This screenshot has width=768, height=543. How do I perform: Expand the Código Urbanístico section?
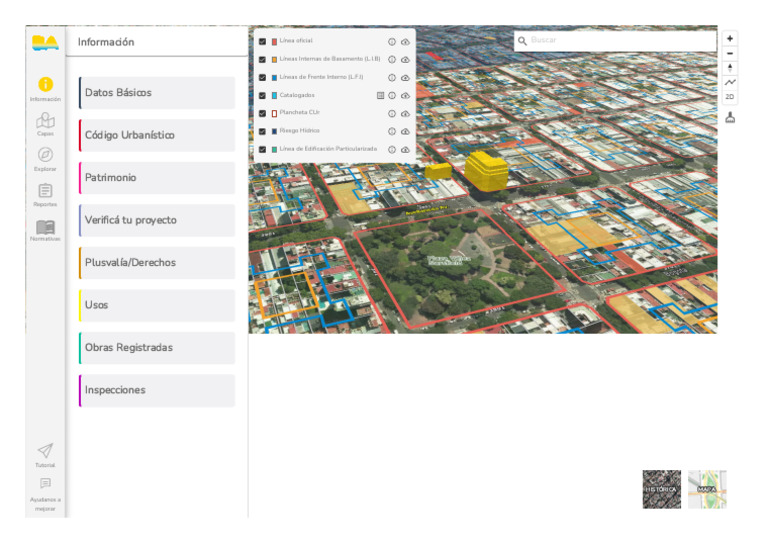[157, 135]
